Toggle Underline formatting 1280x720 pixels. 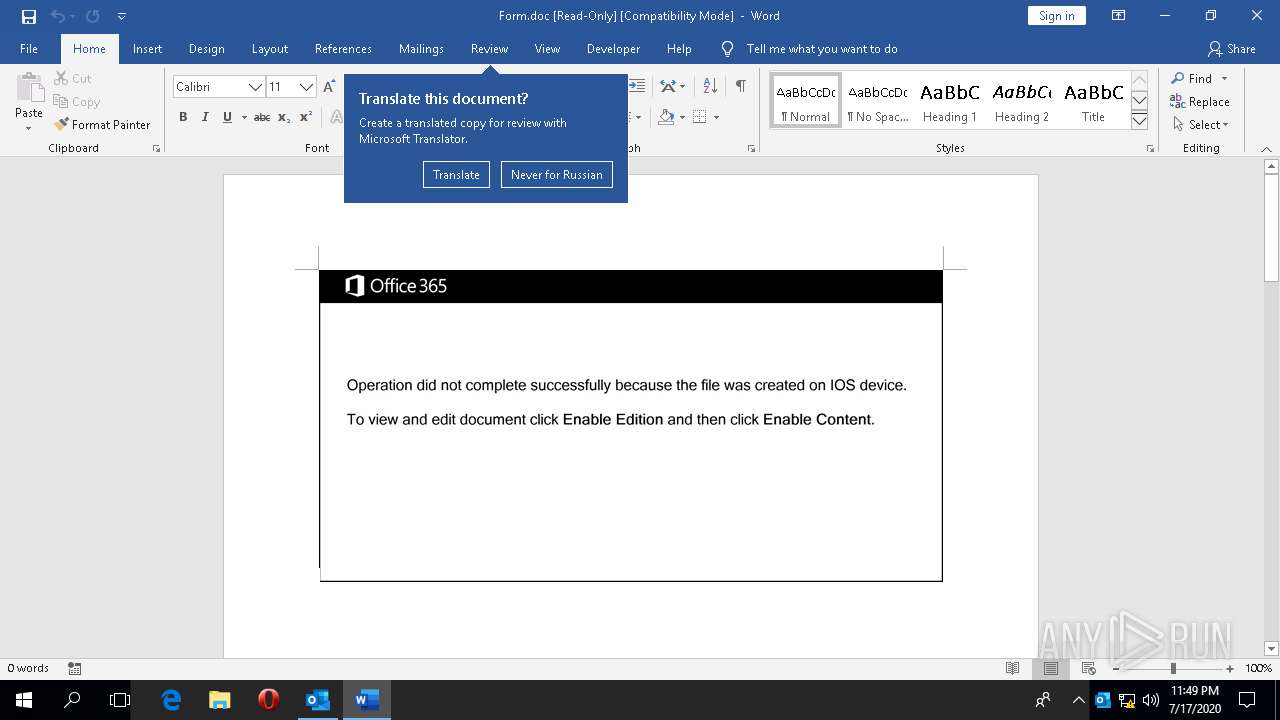[227, 117]
